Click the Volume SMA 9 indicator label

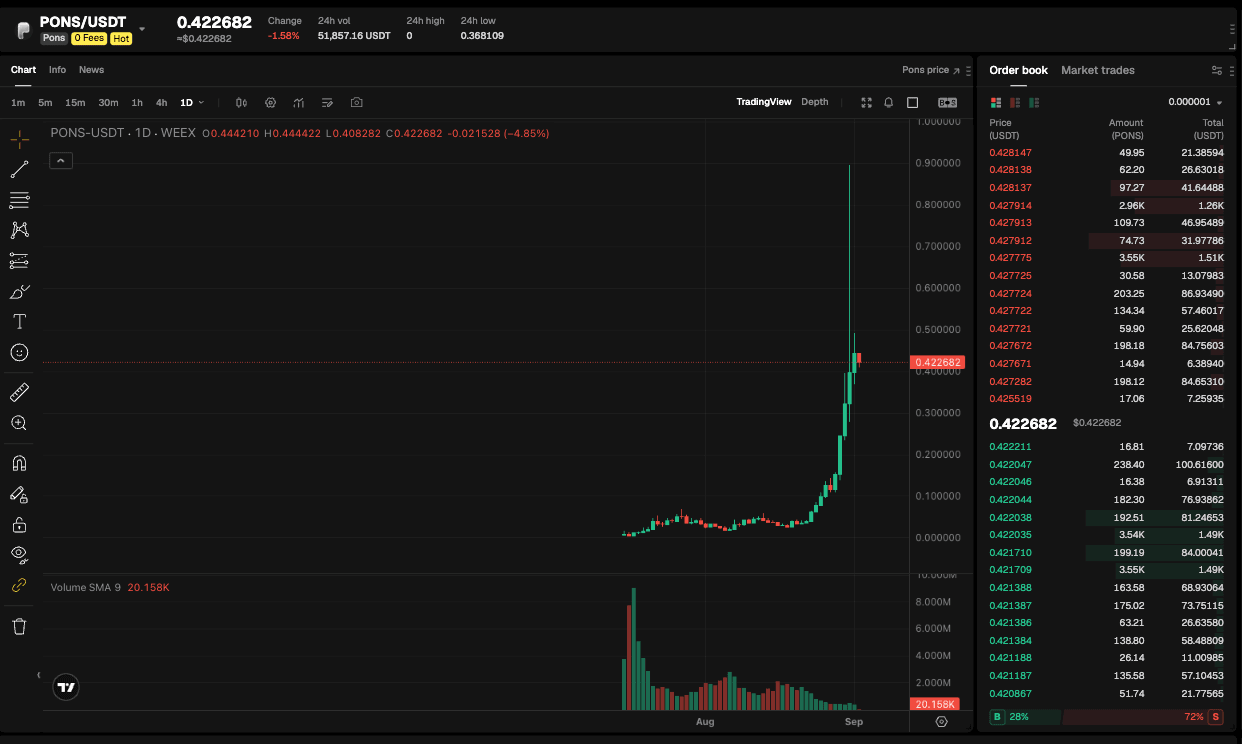click(x=86, y=587)
